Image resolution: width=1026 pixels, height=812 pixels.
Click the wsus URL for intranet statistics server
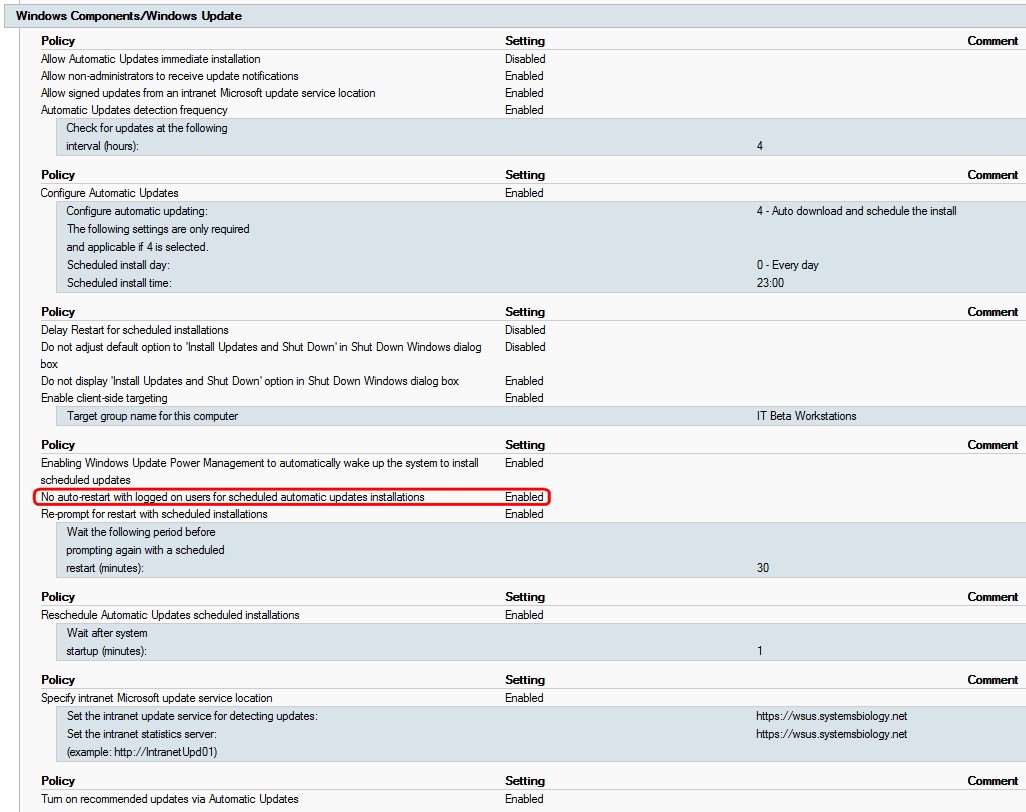coord(832,734)
